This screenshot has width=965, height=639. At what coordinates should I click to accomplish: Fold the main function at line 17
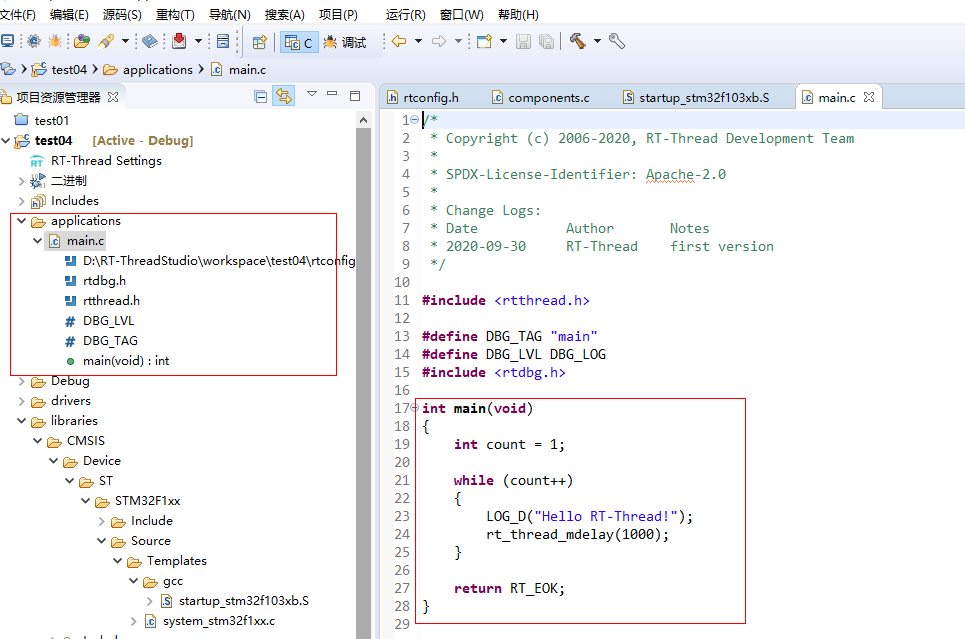[x=415, y=408]
